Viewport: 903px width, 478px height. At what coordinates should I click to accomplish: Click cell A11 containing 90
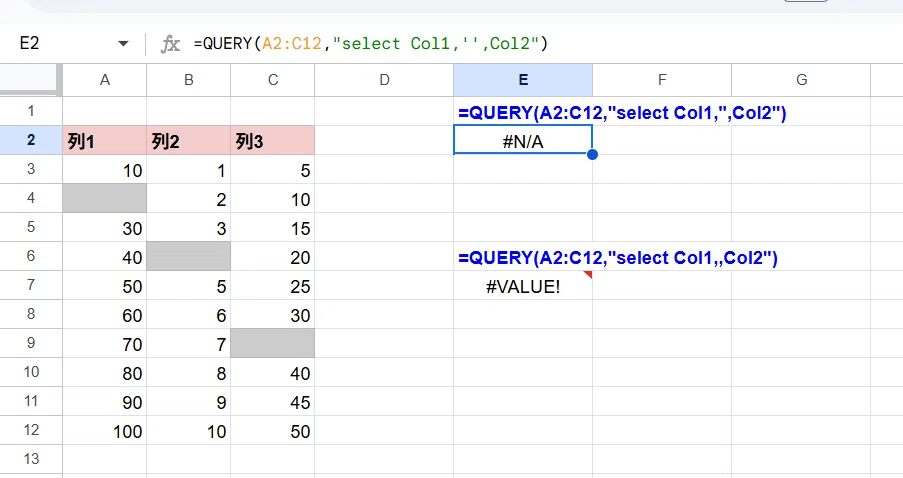pyautogui.click(x=105, y=401)
